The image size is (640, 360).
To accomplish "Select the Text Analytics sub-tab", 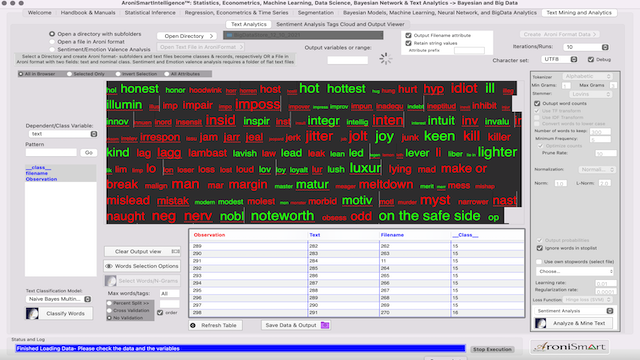I will click(249, 24).
